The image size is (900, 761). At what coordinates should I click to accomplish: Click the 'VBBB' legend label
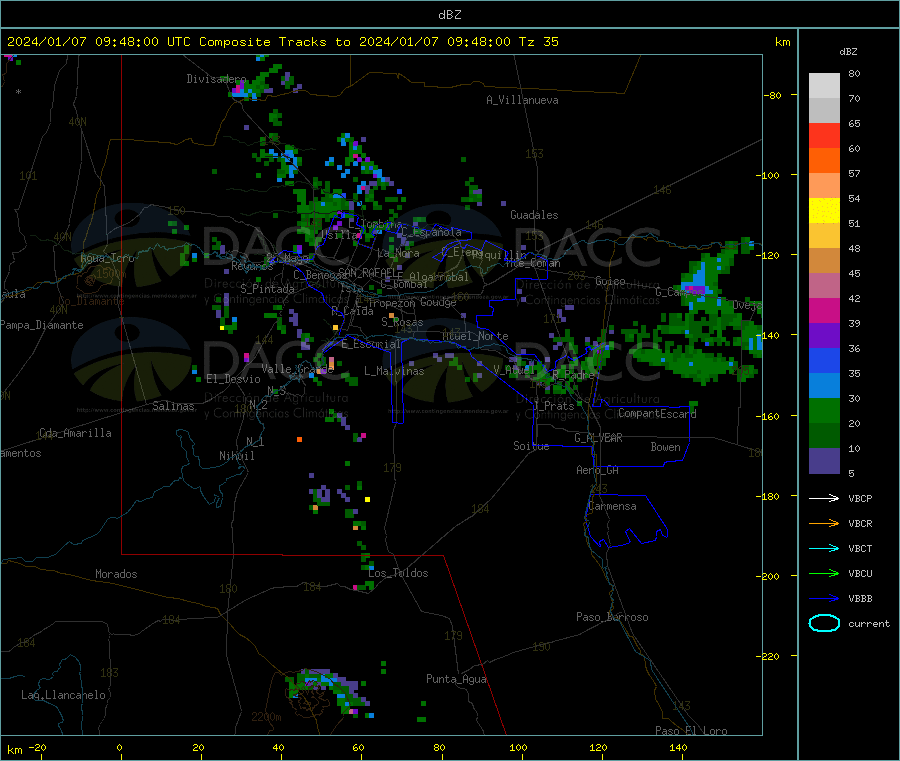coord(860,599)
